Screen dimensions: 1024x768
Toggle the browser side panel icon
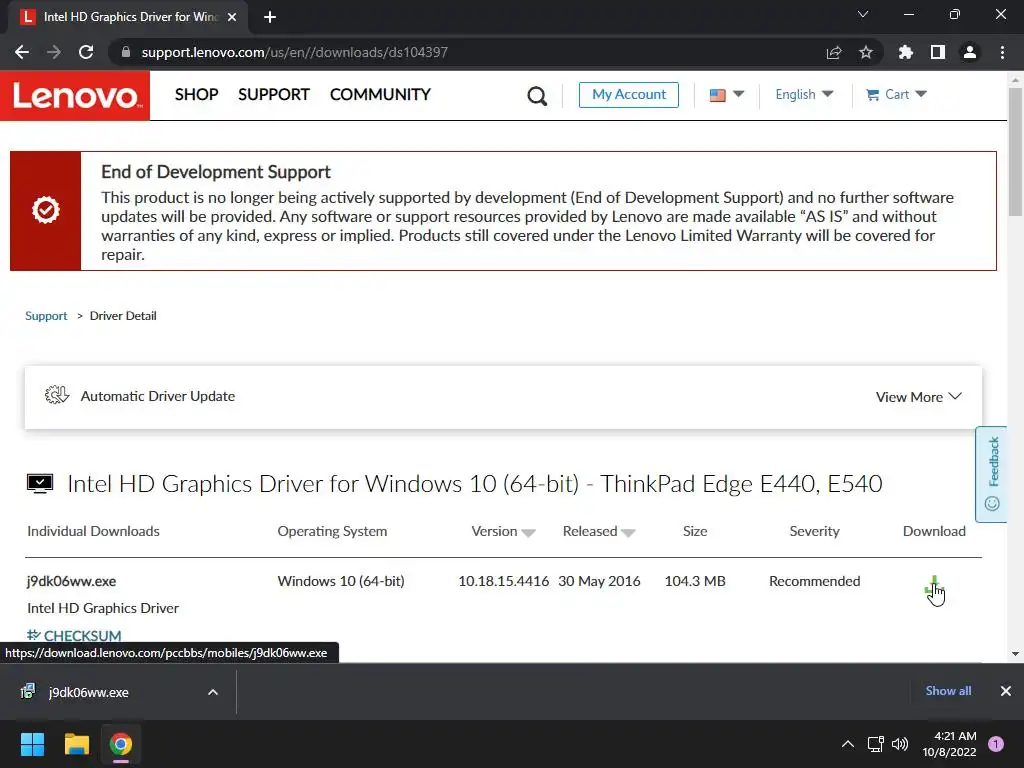pyautogui.click(x=938, y=52)
